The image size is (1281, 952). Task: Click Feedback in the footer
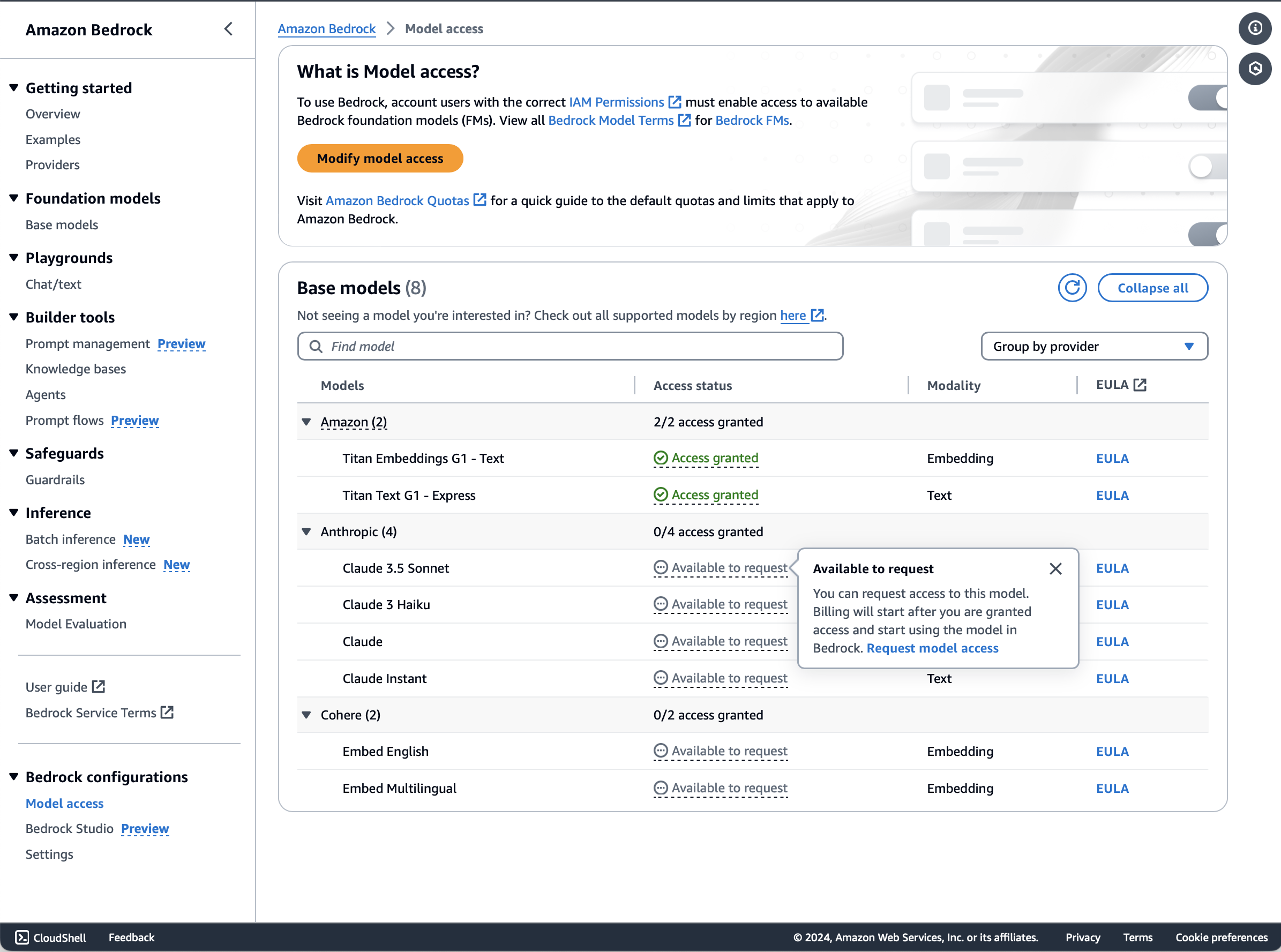point(131,938)
